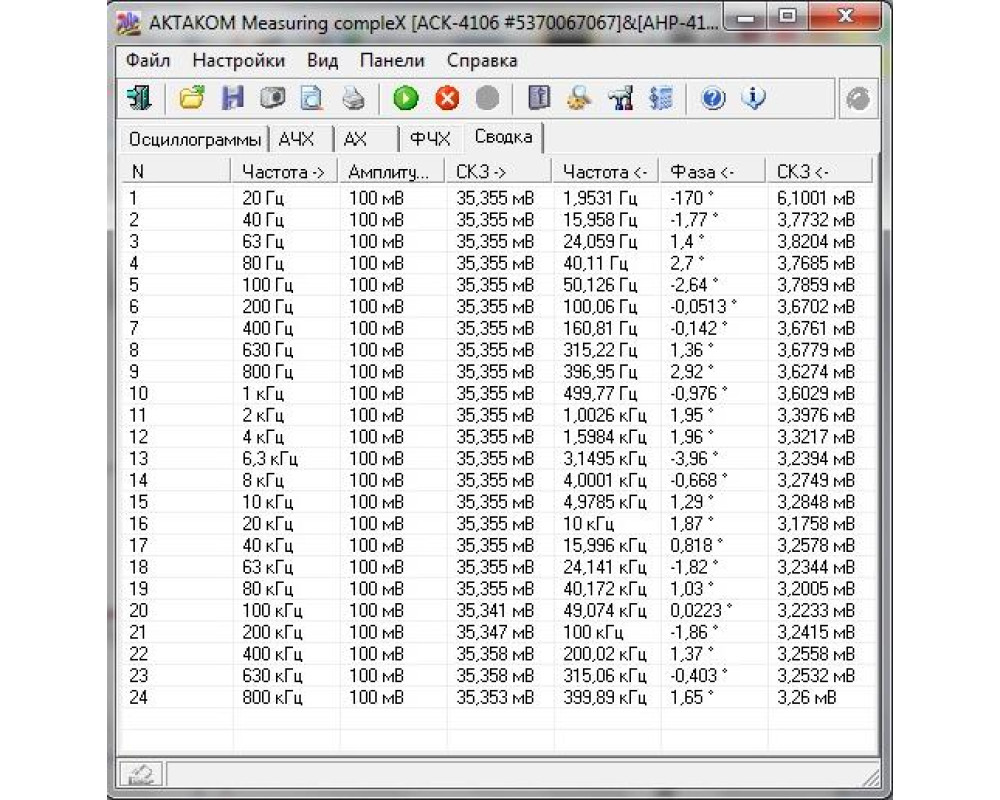
Task: Open the Настройки menu
Action: pyautogui.click(x=238, y=61)
